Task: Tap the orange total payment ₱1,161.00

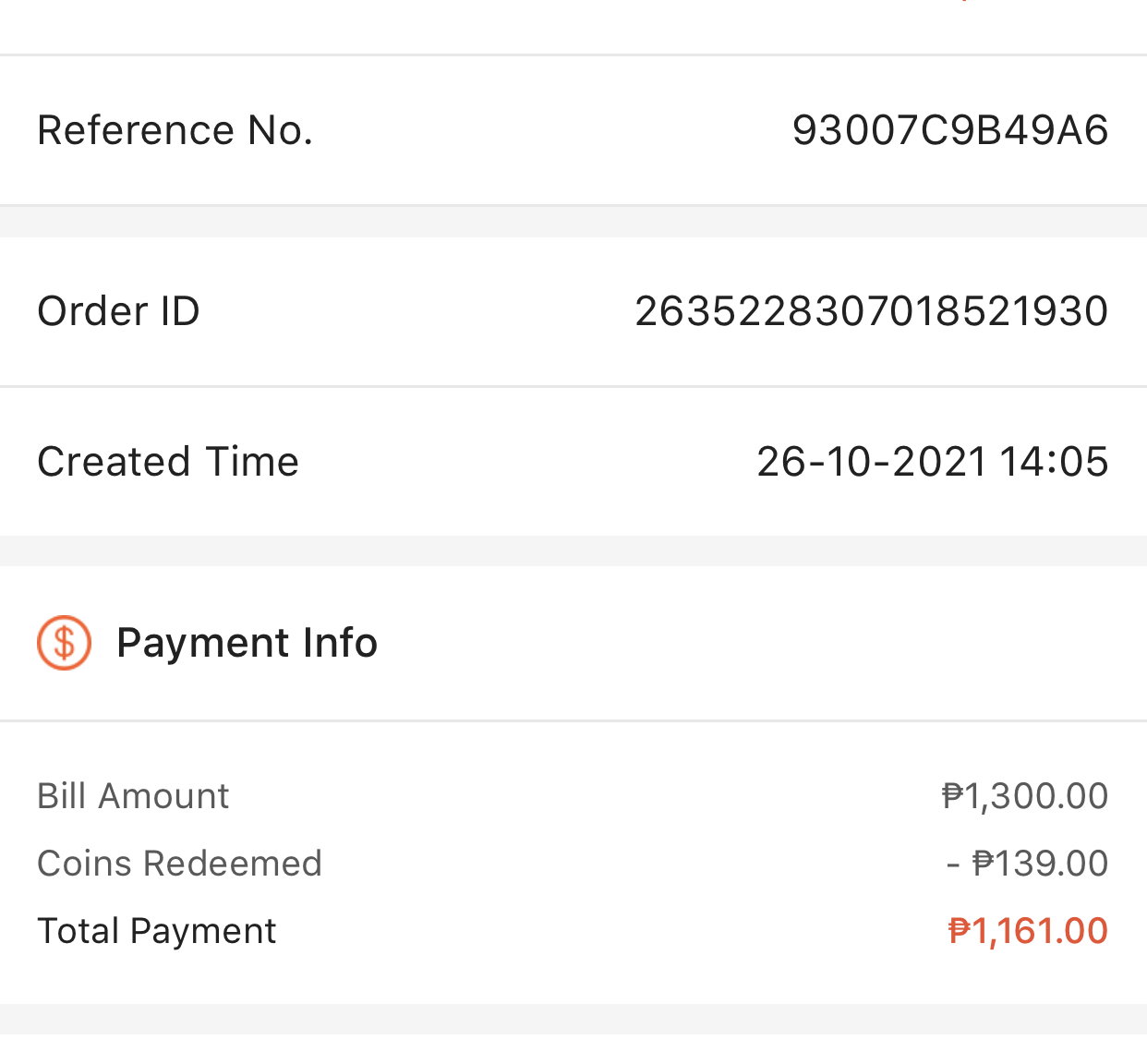Action: (1028, 931)
